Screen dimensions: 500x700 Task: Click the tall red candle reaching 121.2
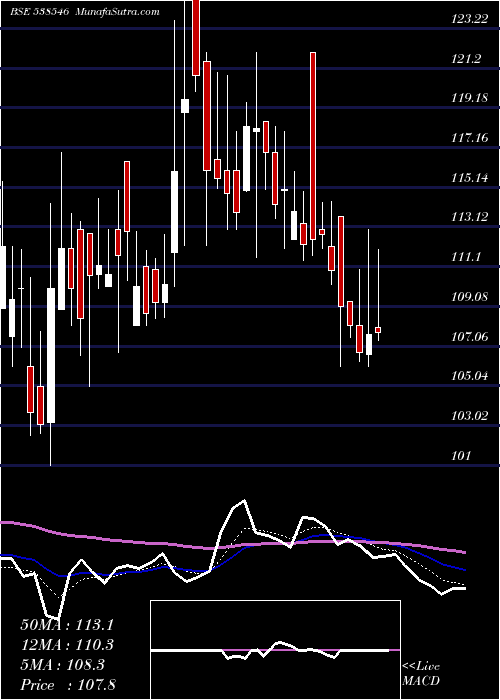(x=313, y=146)
